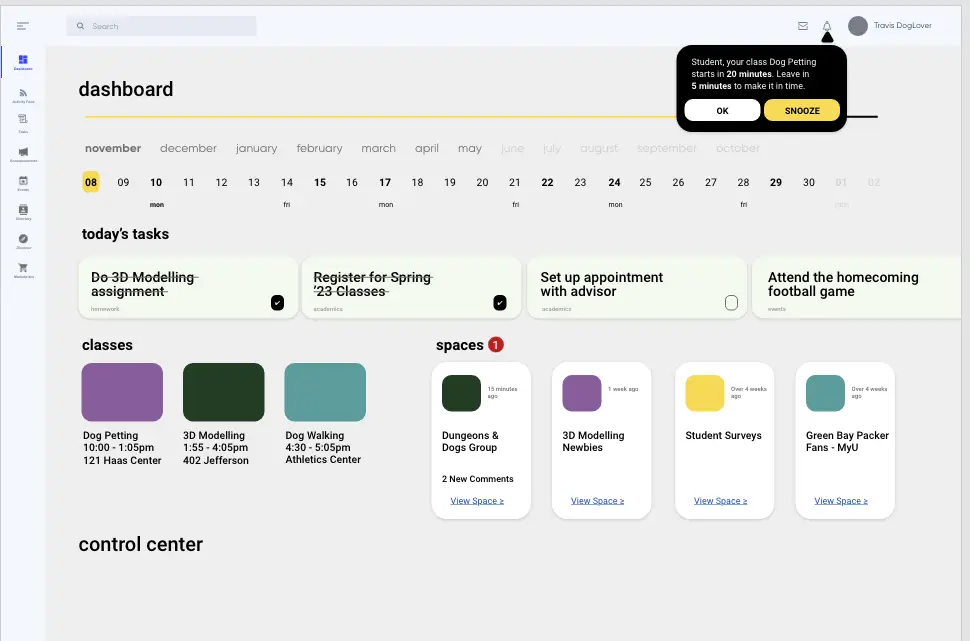This screenshot has width=970, height=641.
Task: Uncheck Register for Spring '23 Classes
Action: coord(500,303)
